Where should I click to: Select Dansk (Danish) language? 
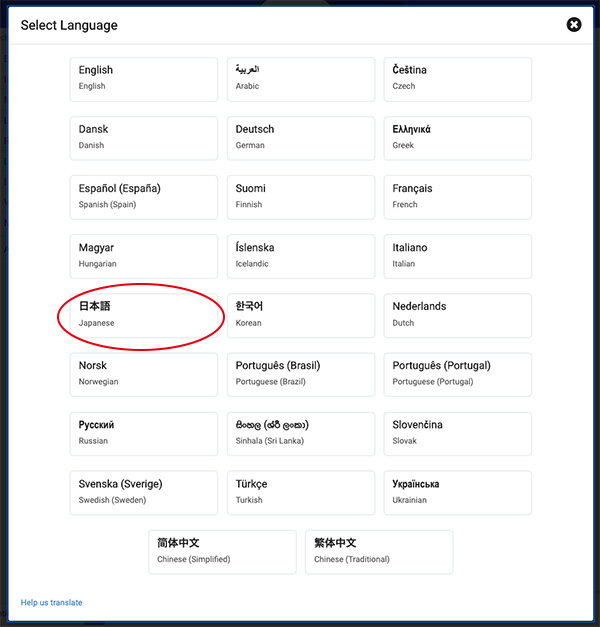point(144,138)
